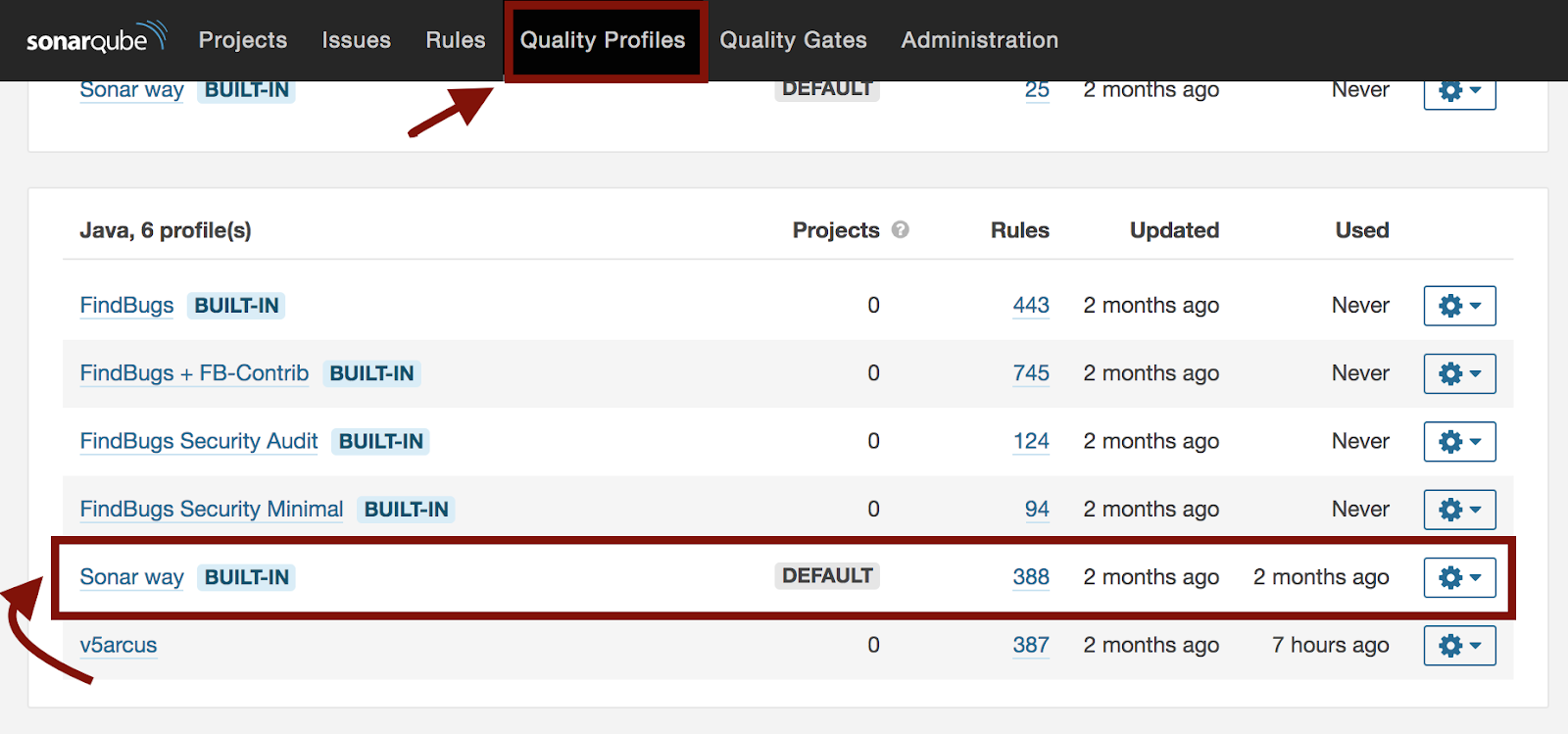This screenshot has width=1568, height=734.
Task: Go to the Issues page
Action: [356, 40]
